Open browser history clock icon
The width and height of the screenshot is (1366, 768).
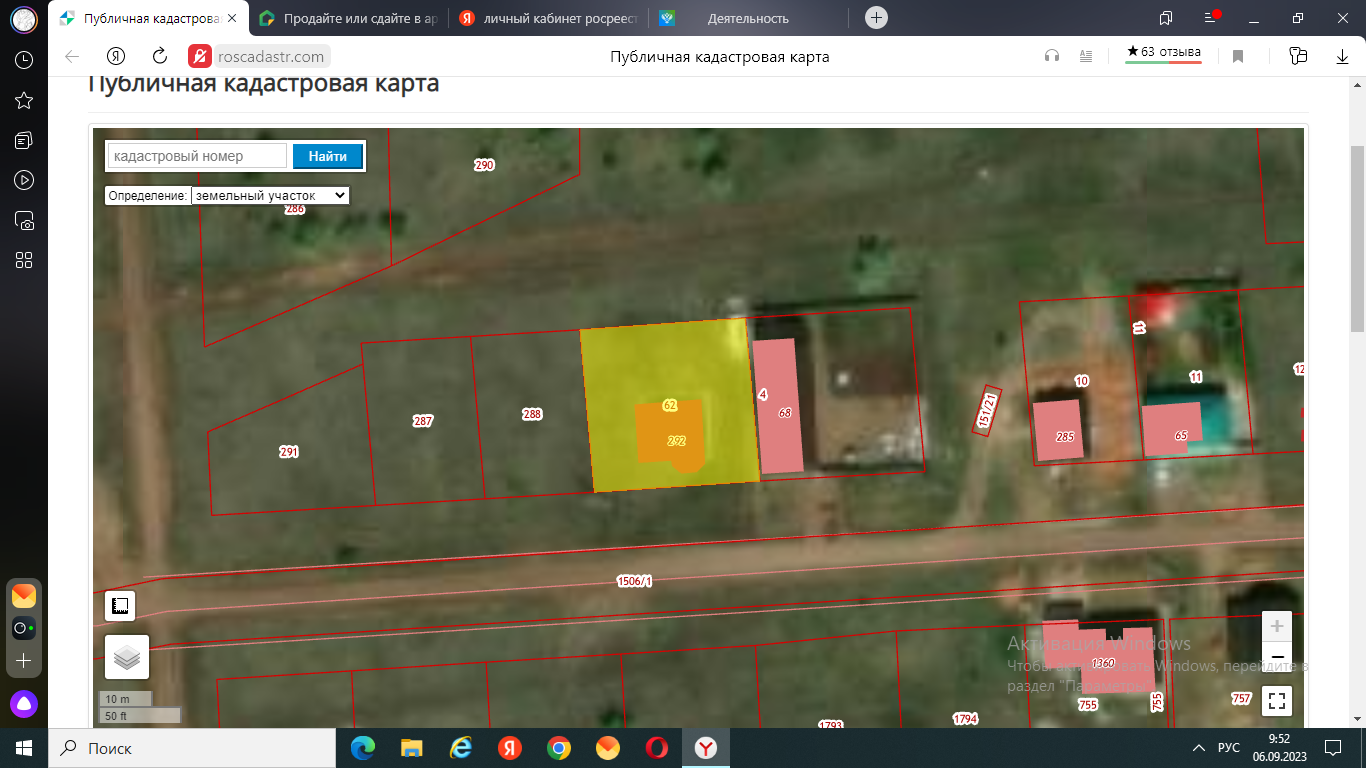pyautogui.click(x=24, y=60)
